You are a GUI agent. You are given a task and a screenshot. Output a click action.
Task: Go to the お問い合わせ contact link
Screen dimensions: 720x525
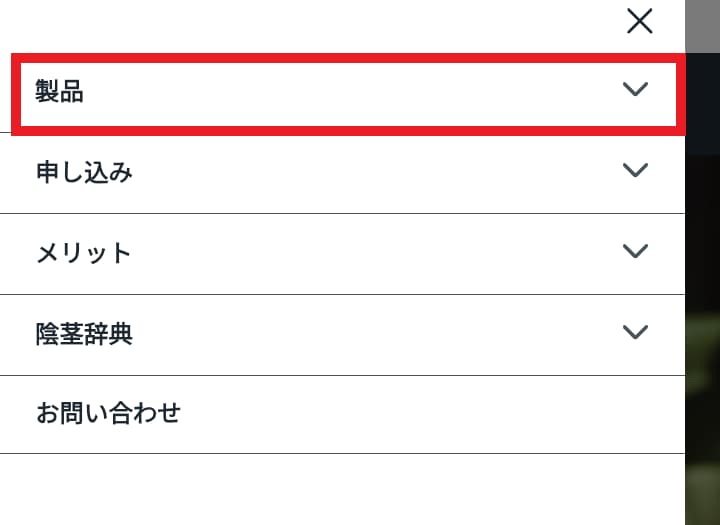[x=108, y=413]
